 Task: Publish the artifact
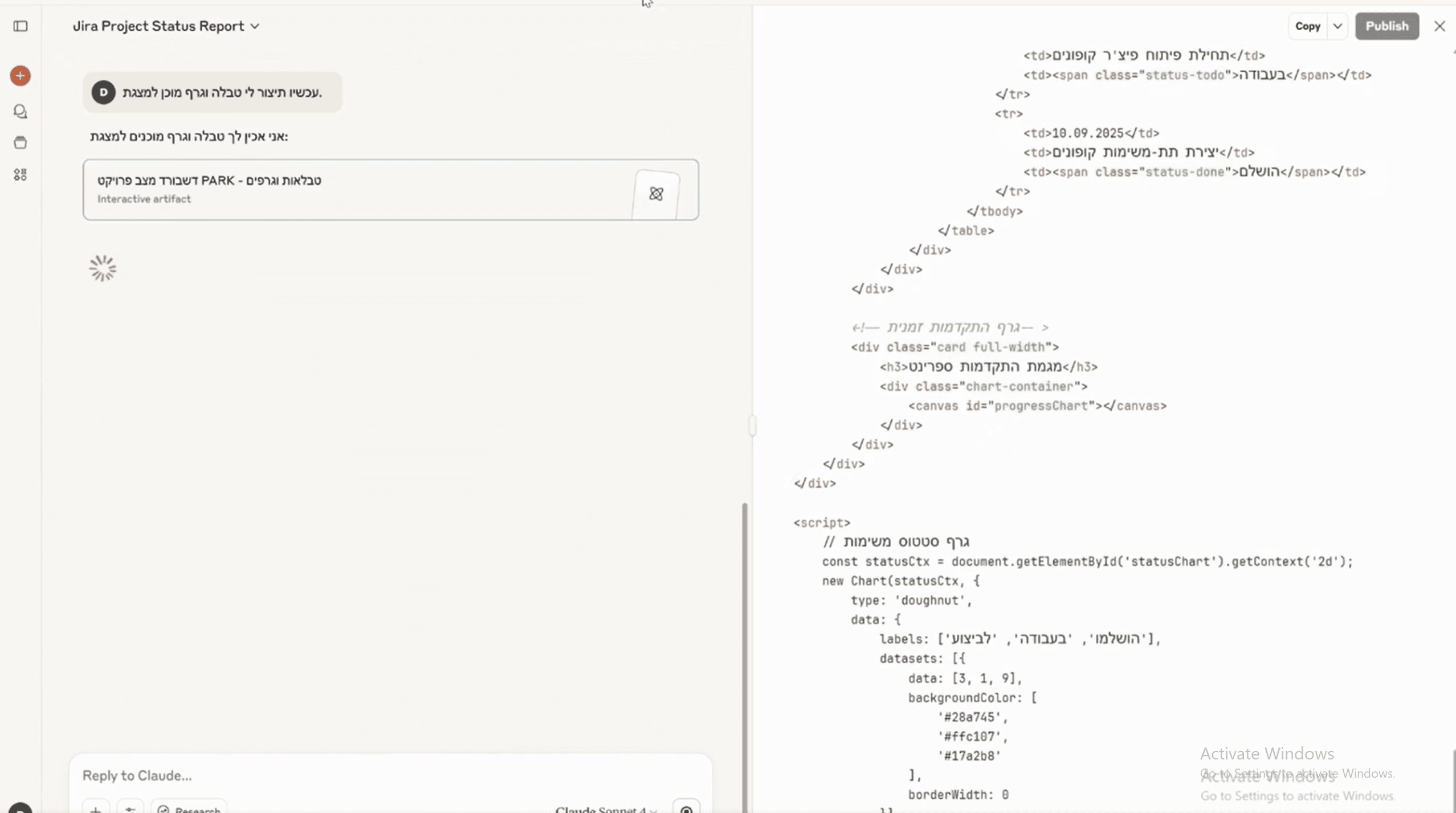(1386, 26)
